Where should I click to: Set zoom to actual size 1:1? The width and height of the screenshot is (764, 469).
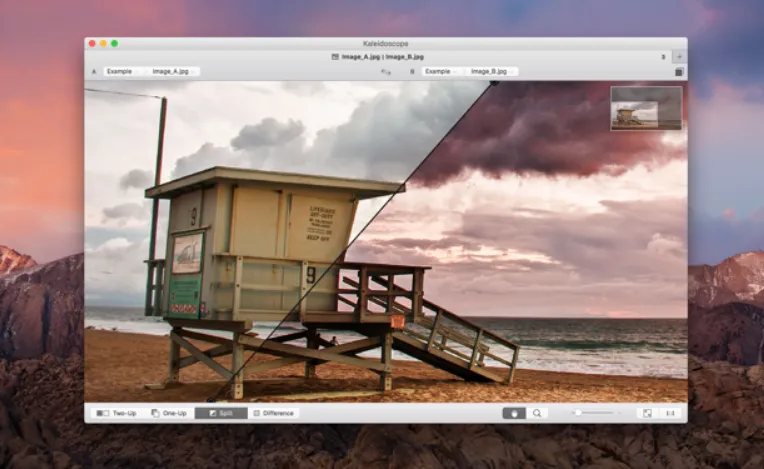click(670, 413)
